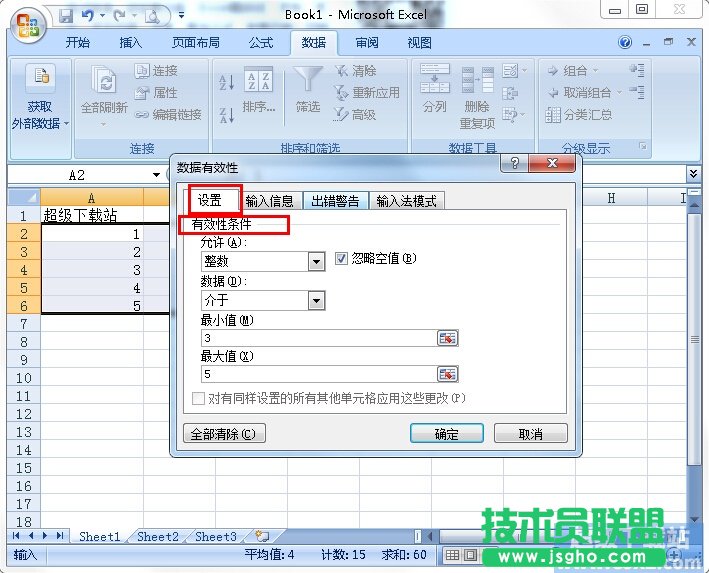Switch to the Input Message (输入信息) tab
Image resolution: width=709 pixels, height=573 pixels.
270,200
